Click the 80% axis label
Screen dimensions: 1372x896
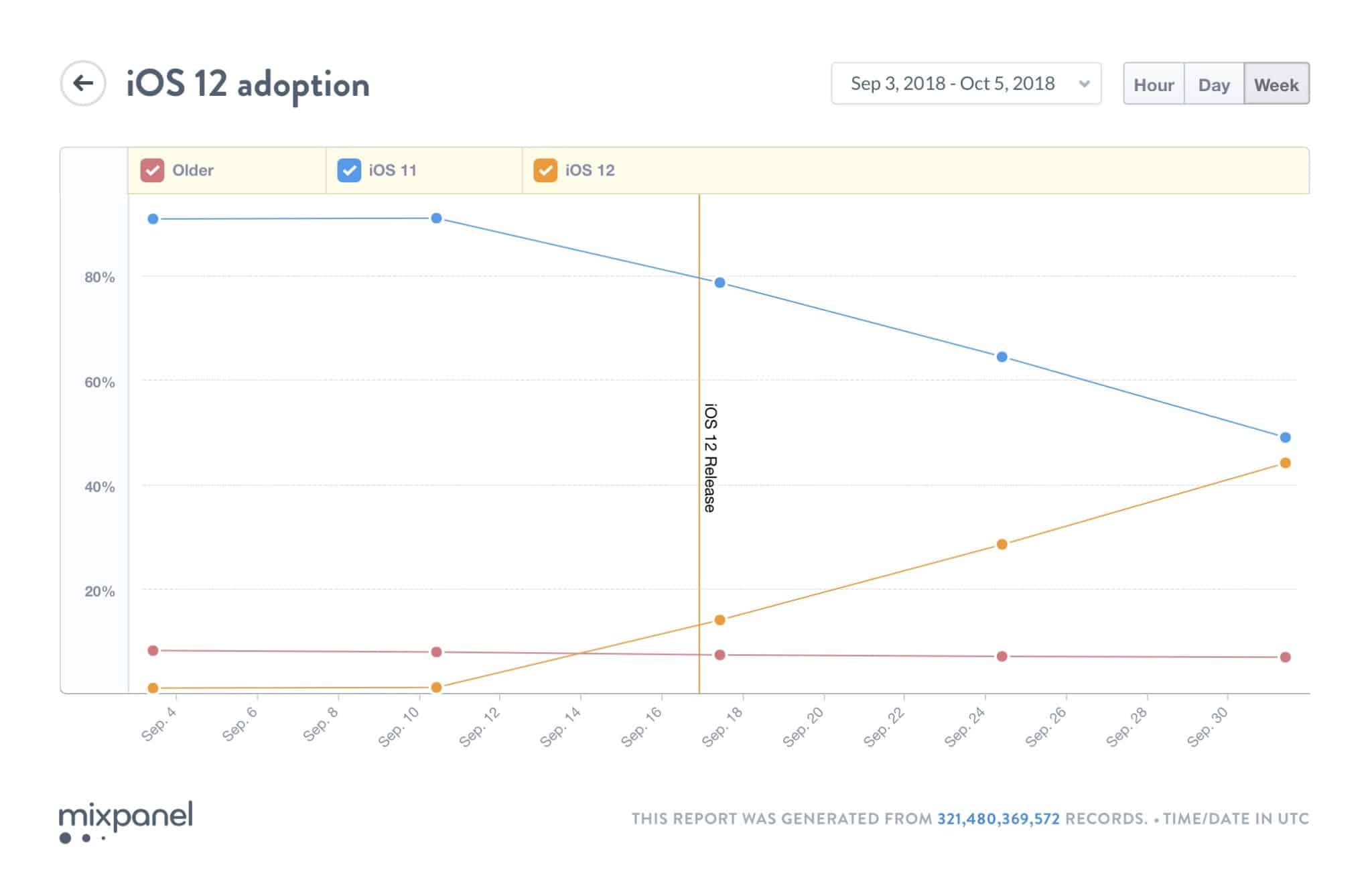pos(99,277)
